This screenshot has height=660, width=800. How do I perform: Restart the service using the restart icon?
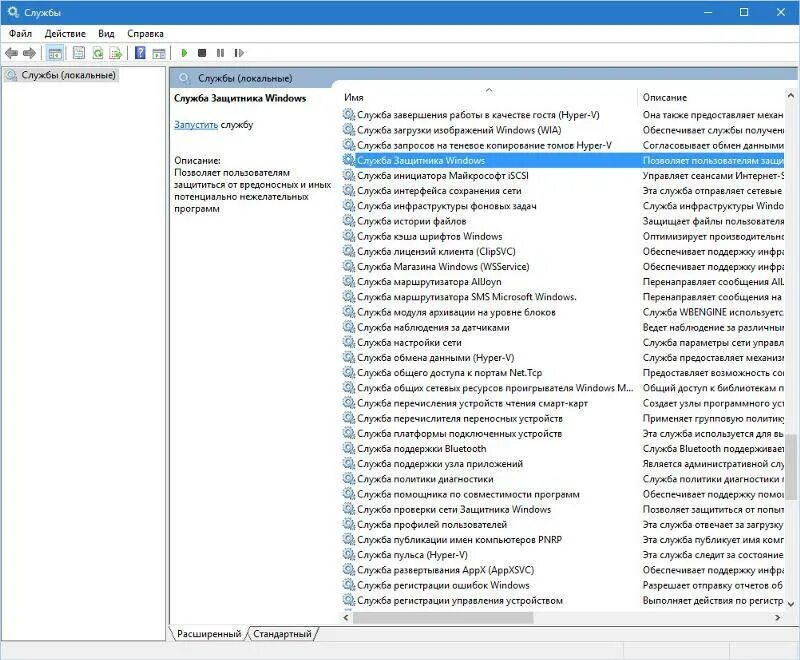pos(240,51)
